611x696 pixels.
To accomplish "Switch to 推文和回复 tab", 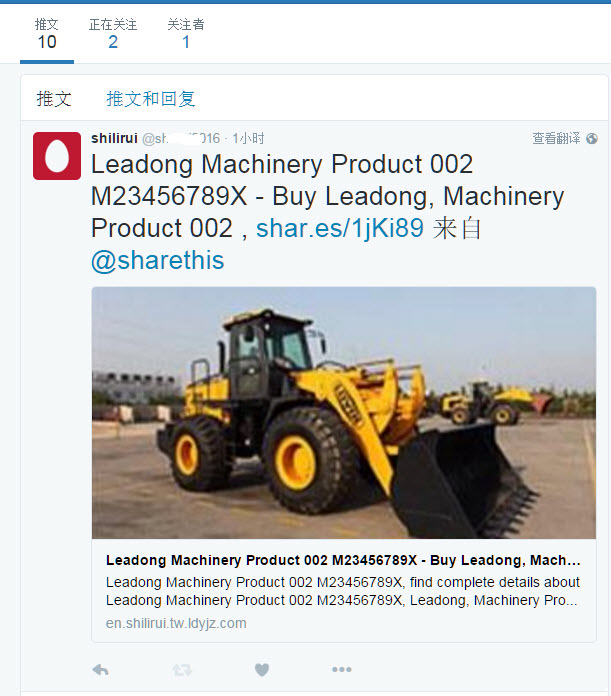I will point(151,99).
